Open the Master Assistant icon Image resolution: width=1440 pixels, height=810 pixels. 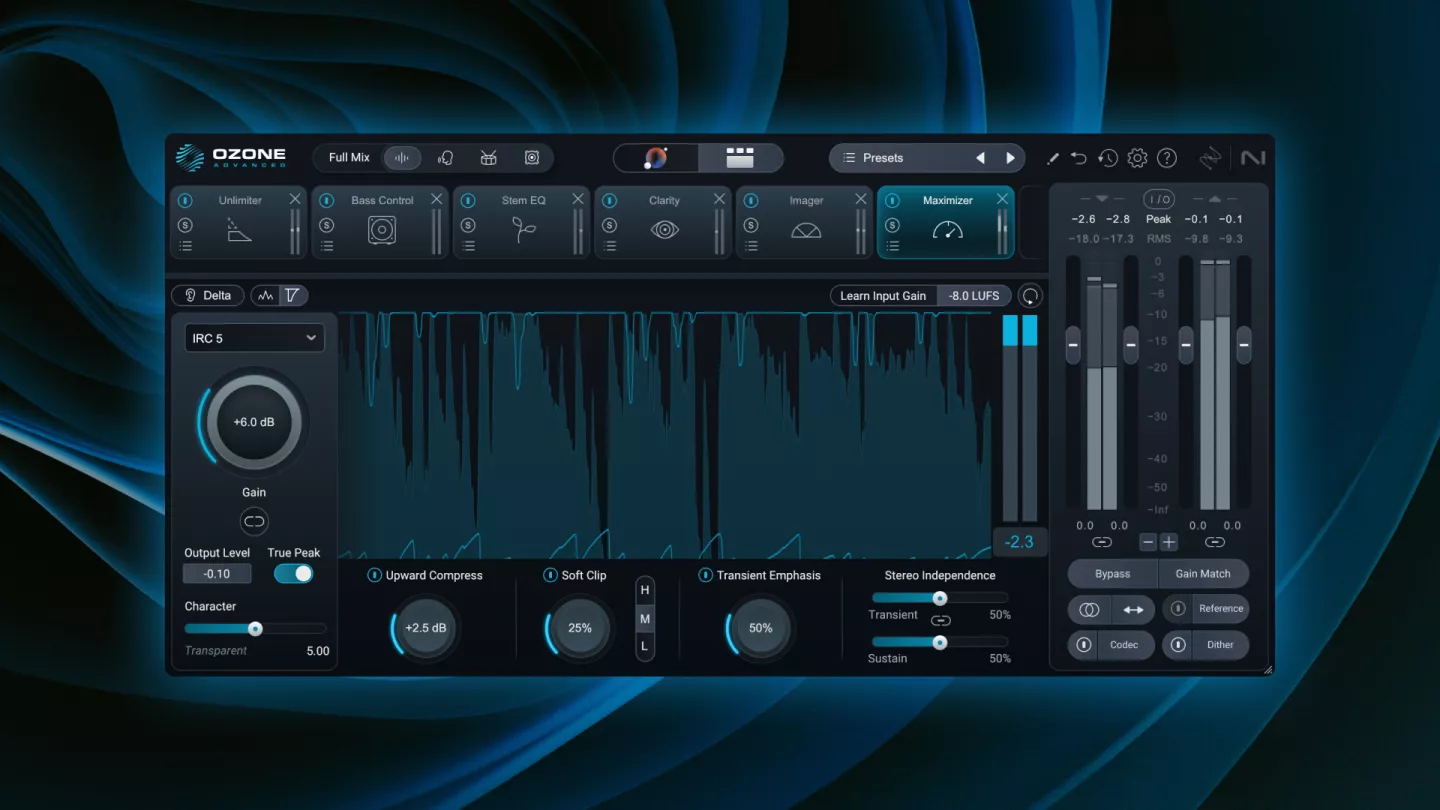coord(656,158)
